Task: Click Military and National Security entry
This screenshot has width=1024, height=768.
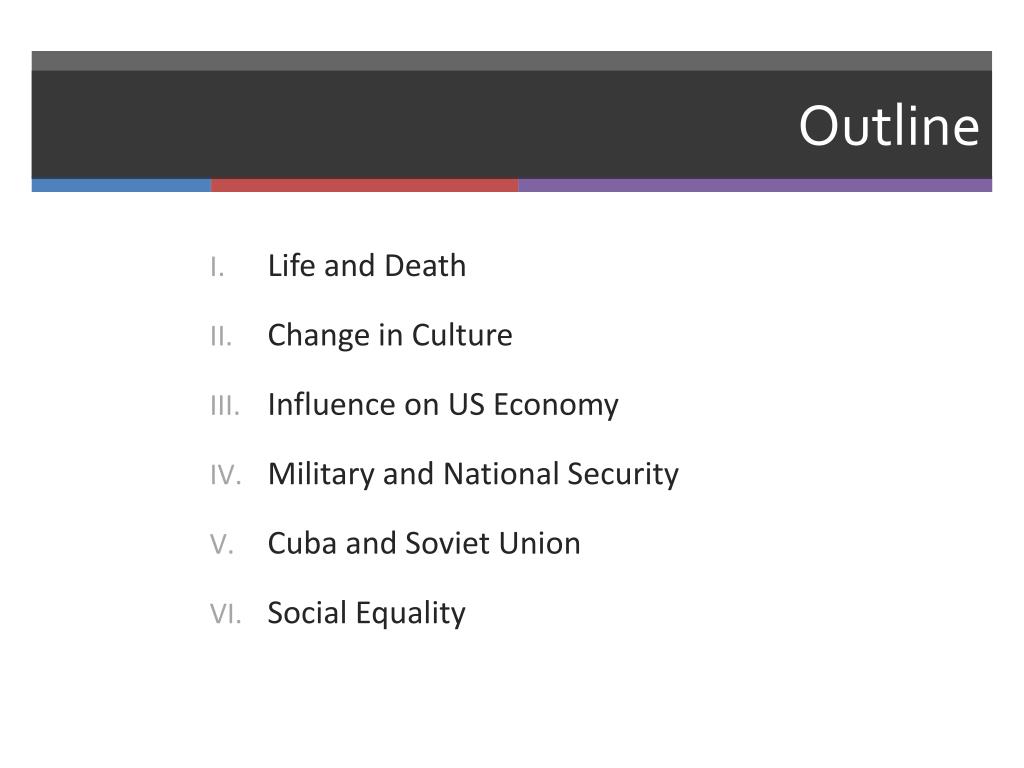Action: (x=473, y=474)
